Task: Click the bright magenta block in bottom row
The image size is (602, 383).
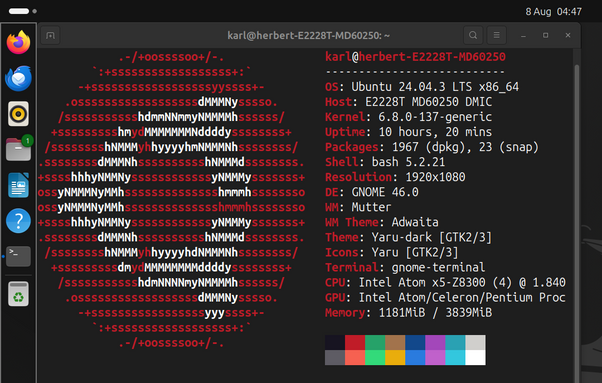Action: click(435, 357)
